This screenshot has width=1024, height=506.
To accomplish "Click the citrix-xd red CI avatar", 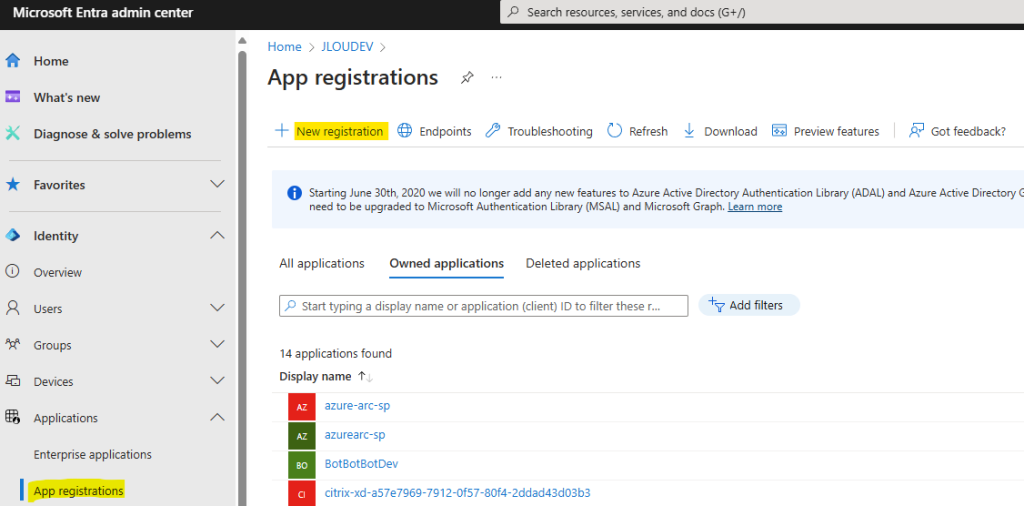I will (x=302, y=494).
